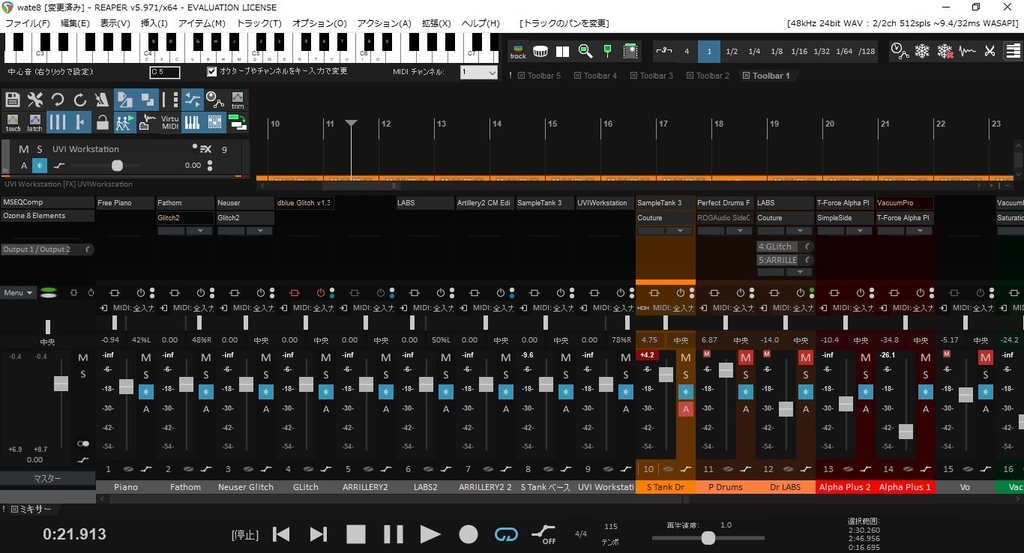Click the snowflake with red X unfreeze icon
This screenshot has height=553, width=1024.
(x=944, y=51)
